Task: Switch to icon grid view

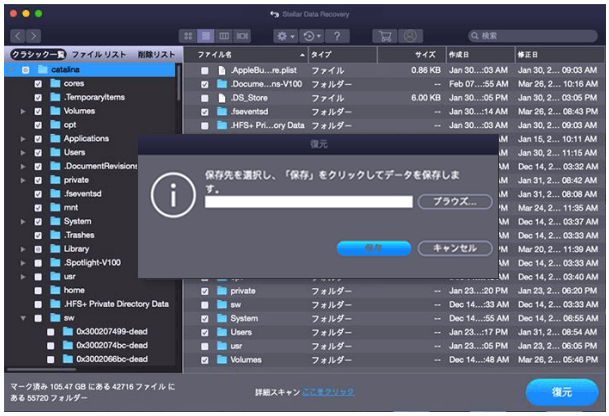Action: coord(188,36)
